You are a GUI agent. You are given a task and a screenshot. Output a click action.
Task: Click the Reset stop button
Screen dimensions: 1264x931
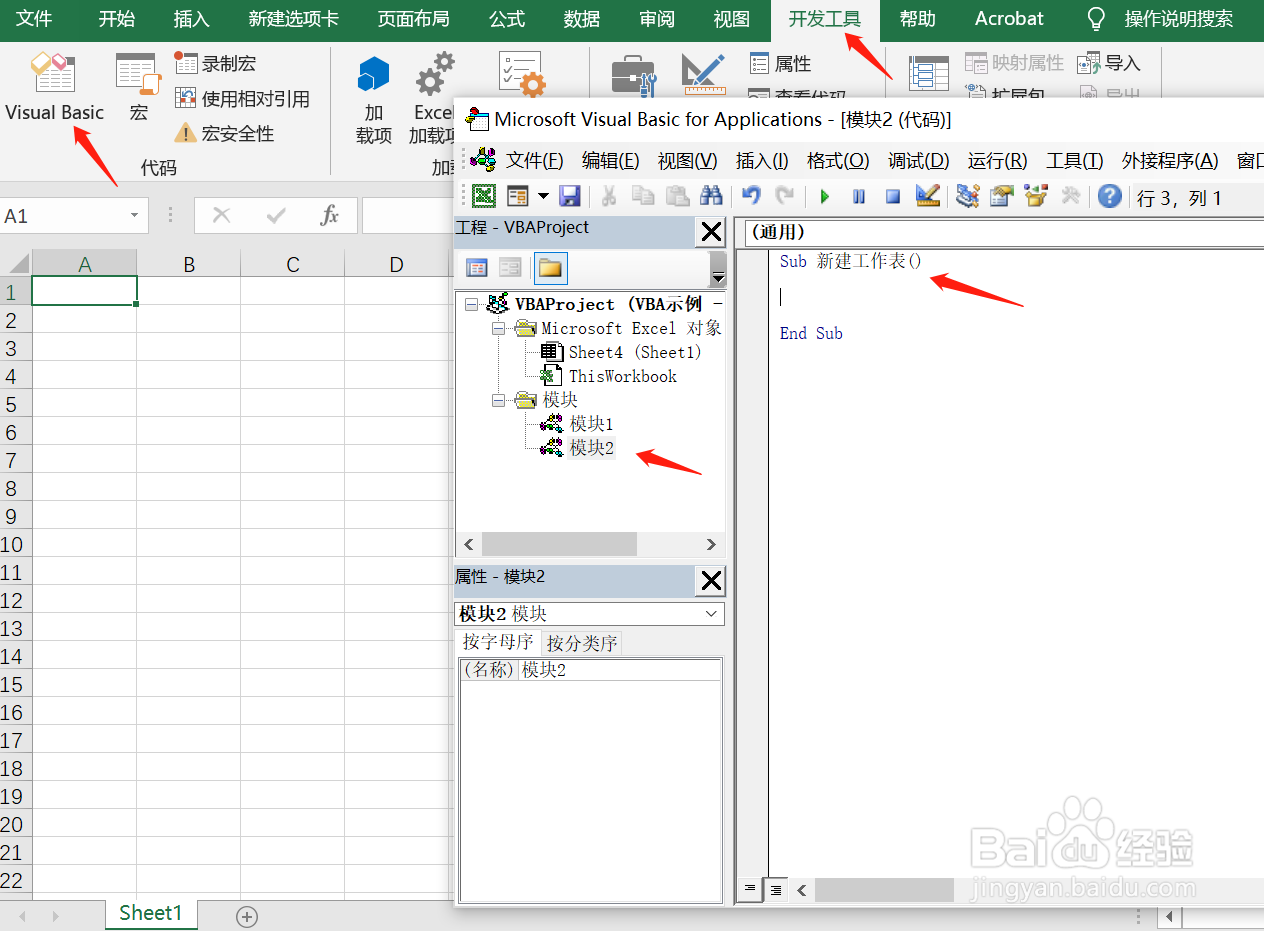click(x=893, y=196)
